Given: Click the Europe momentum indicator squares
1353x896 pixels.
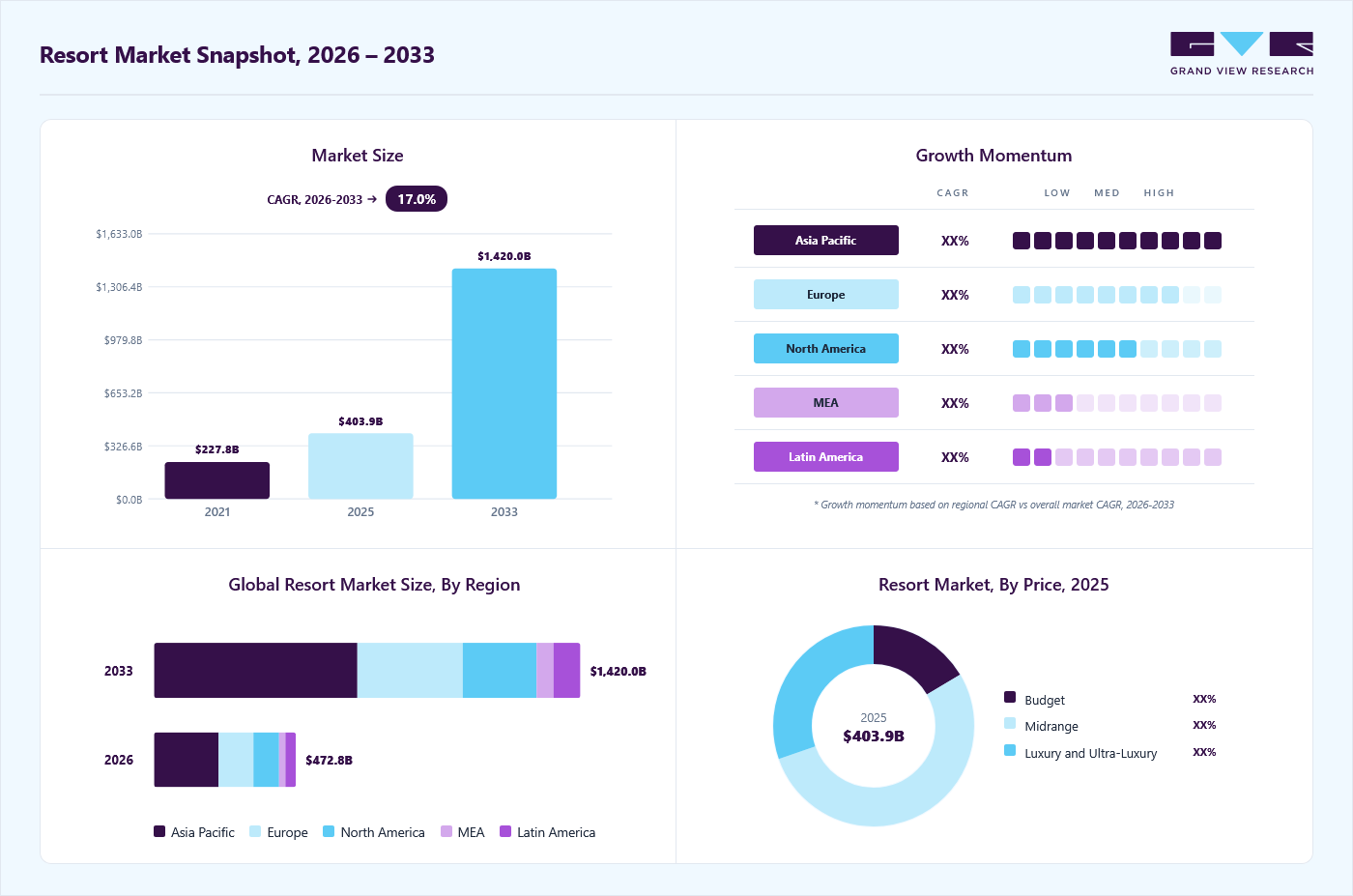Looking at the screenshot, I should point(1117,295).
